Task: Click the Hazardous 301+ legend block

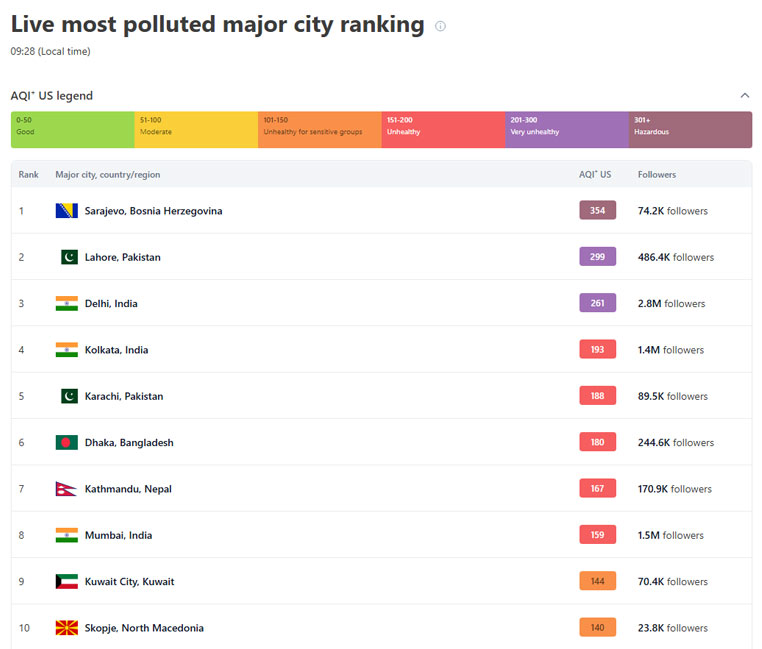Action: point(690,129)
